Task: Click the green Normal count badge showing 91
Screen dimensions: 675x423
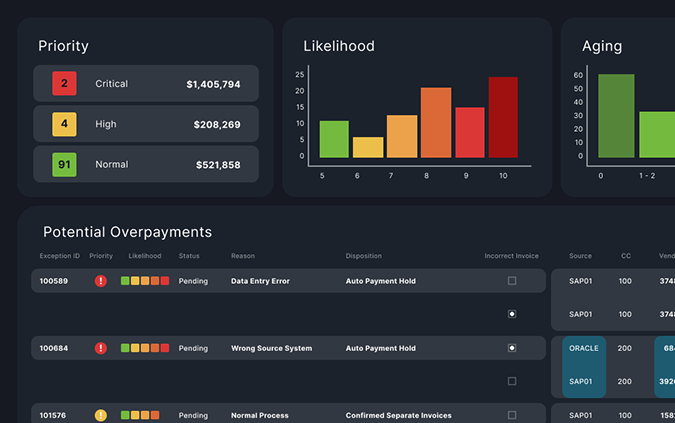Action: tap(64, 164)
